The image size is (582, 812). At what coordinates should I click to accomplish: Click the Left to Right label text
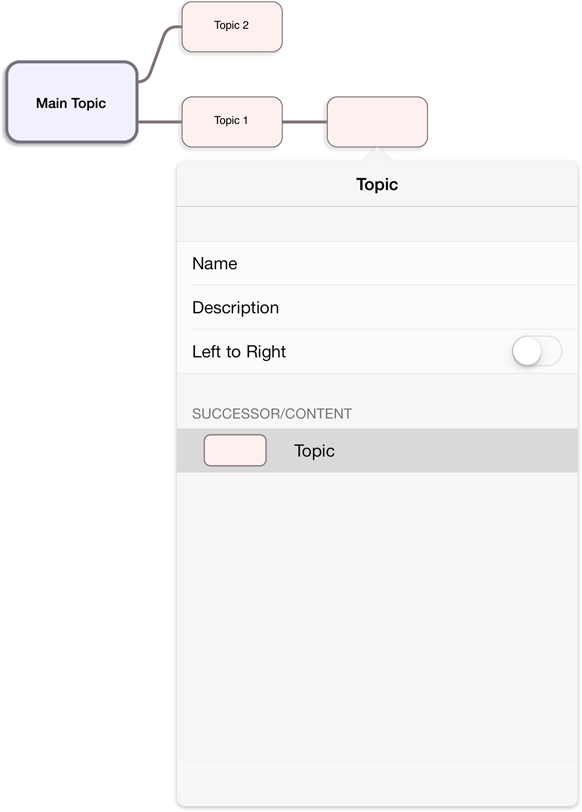tap(239, 352)
